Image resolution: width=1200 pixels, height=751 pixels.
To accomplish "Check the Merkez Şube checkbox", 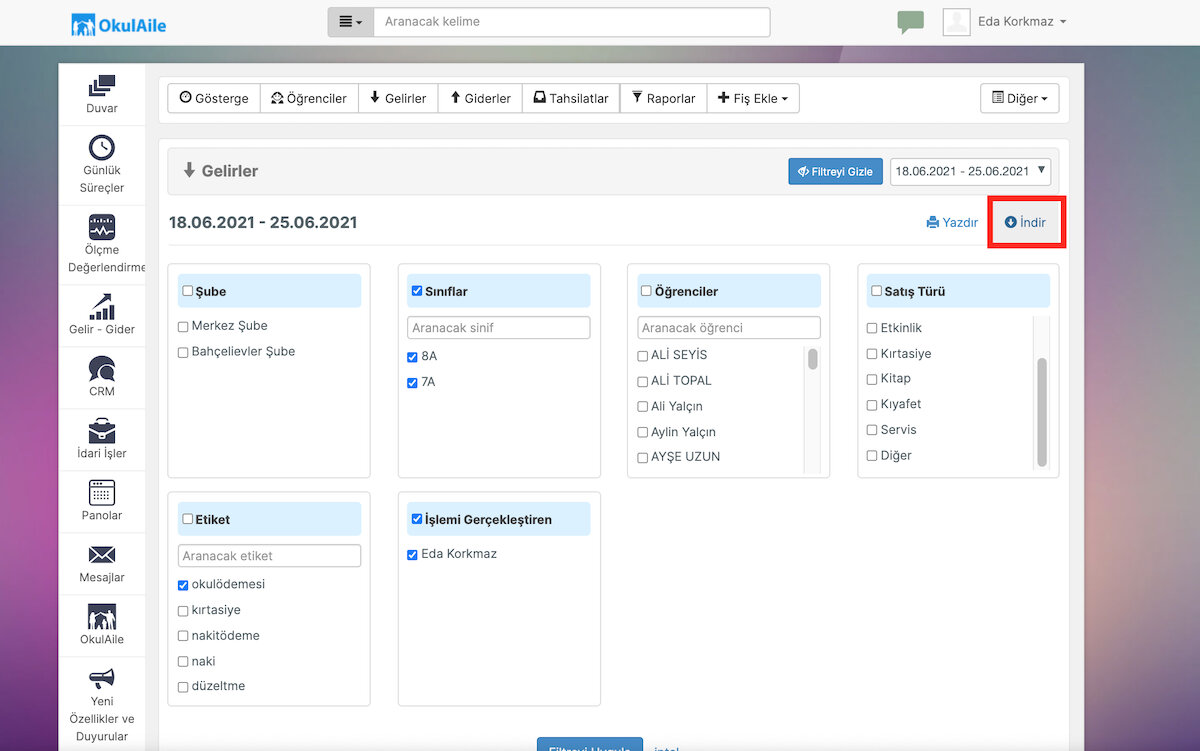I will pyautogui.click(x=183, y=326).
